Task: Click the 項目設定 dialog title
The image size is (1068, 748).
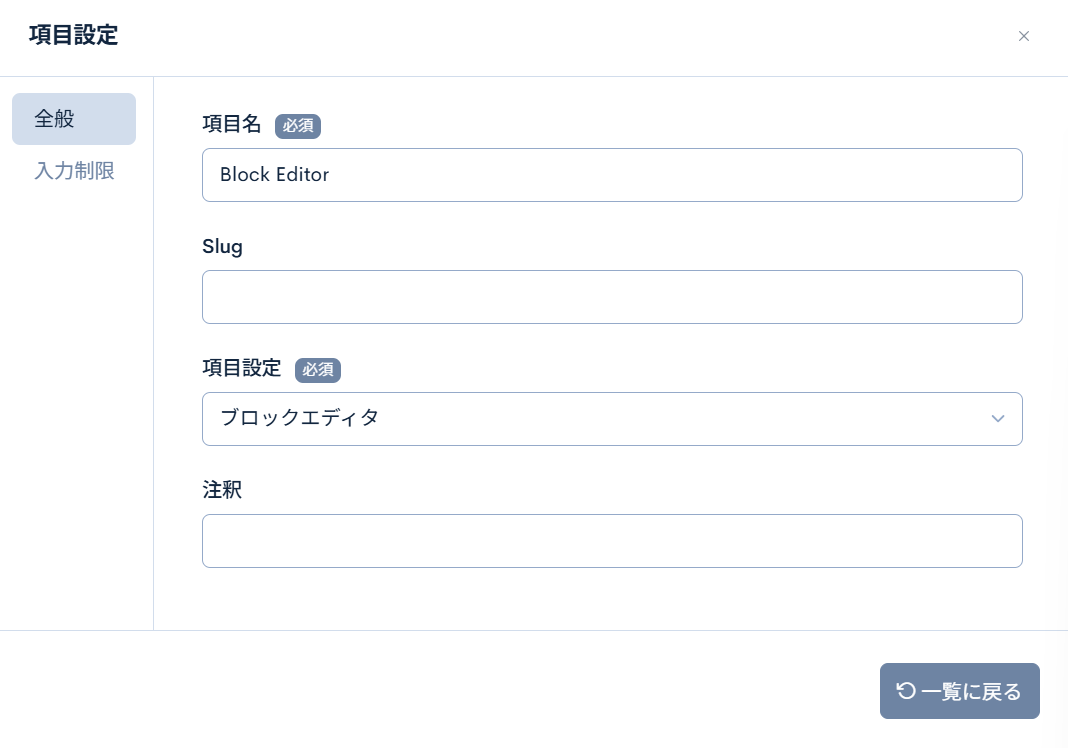Action: pos(73,35)
